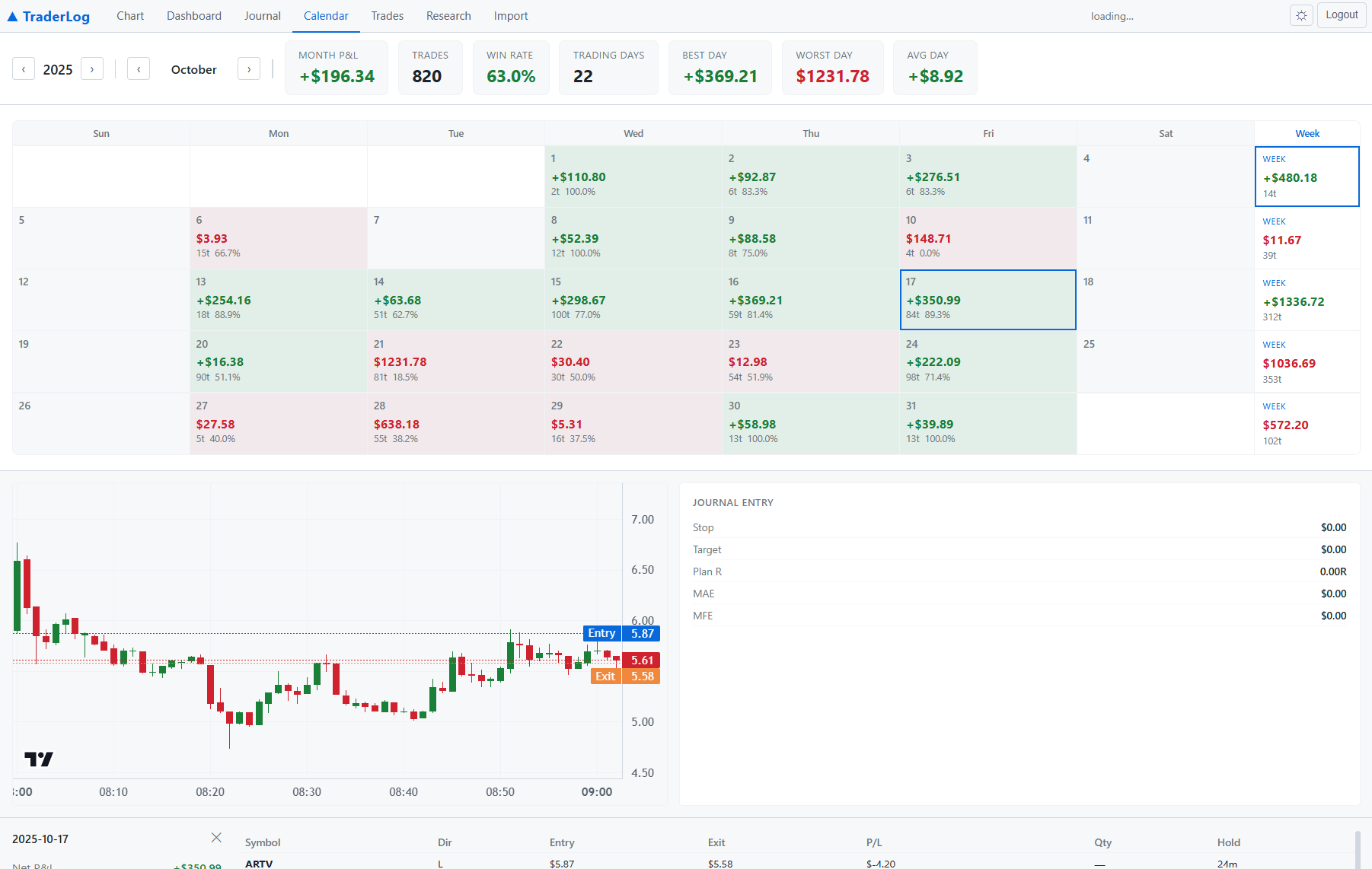Go back one year with the left chevron
The width and height of the screenshot is (1372, 869).
24,68
